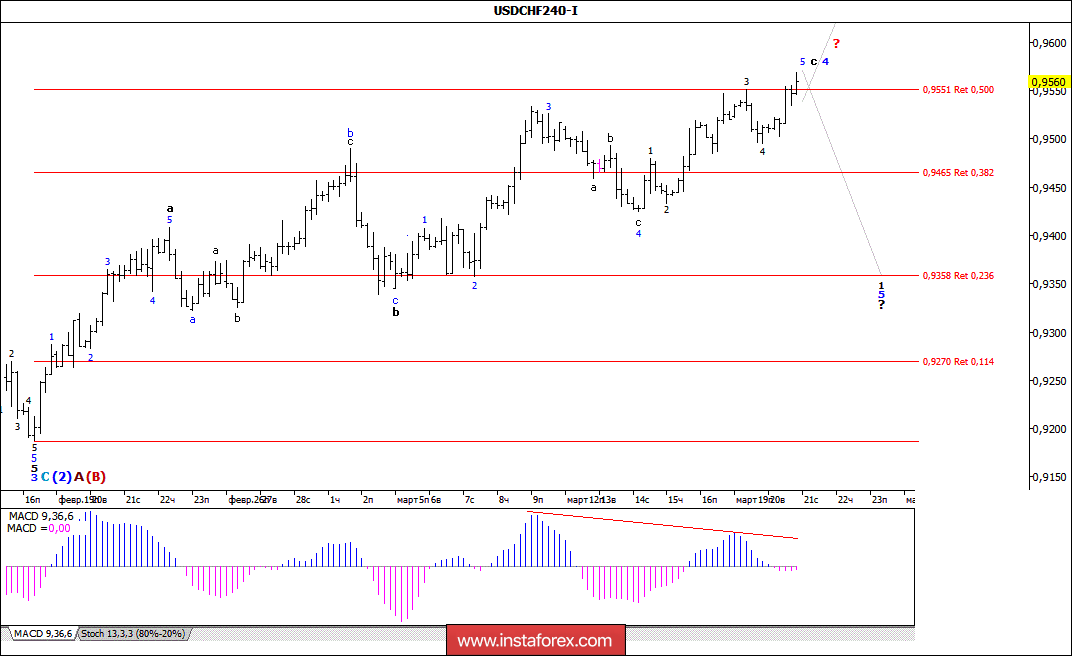The height and width of the screenshot is (656, 1072).
Task: Select the 0,9270 Ret 0,114 level label
Action: click(958, 361)
